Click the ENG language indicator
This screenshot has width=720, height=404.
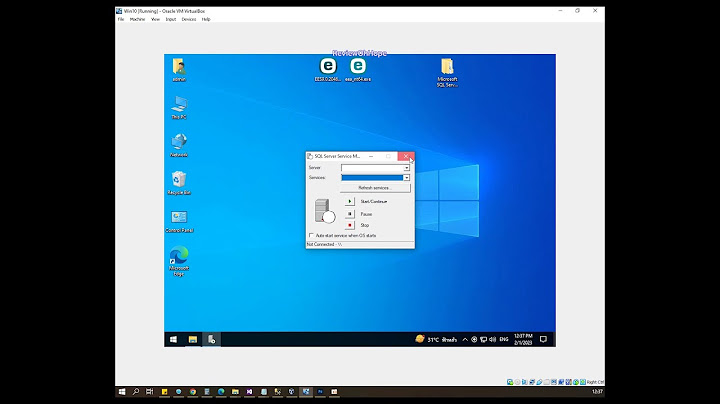(x=504, y=339)
